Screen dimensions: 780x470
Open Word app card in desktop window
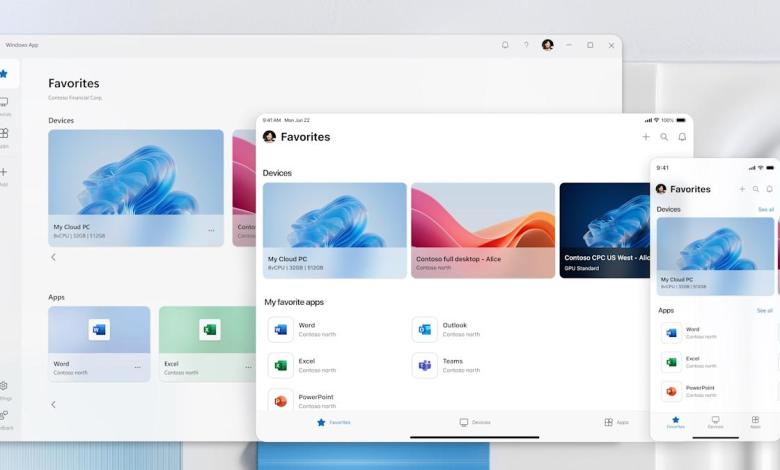coord(99,344)
